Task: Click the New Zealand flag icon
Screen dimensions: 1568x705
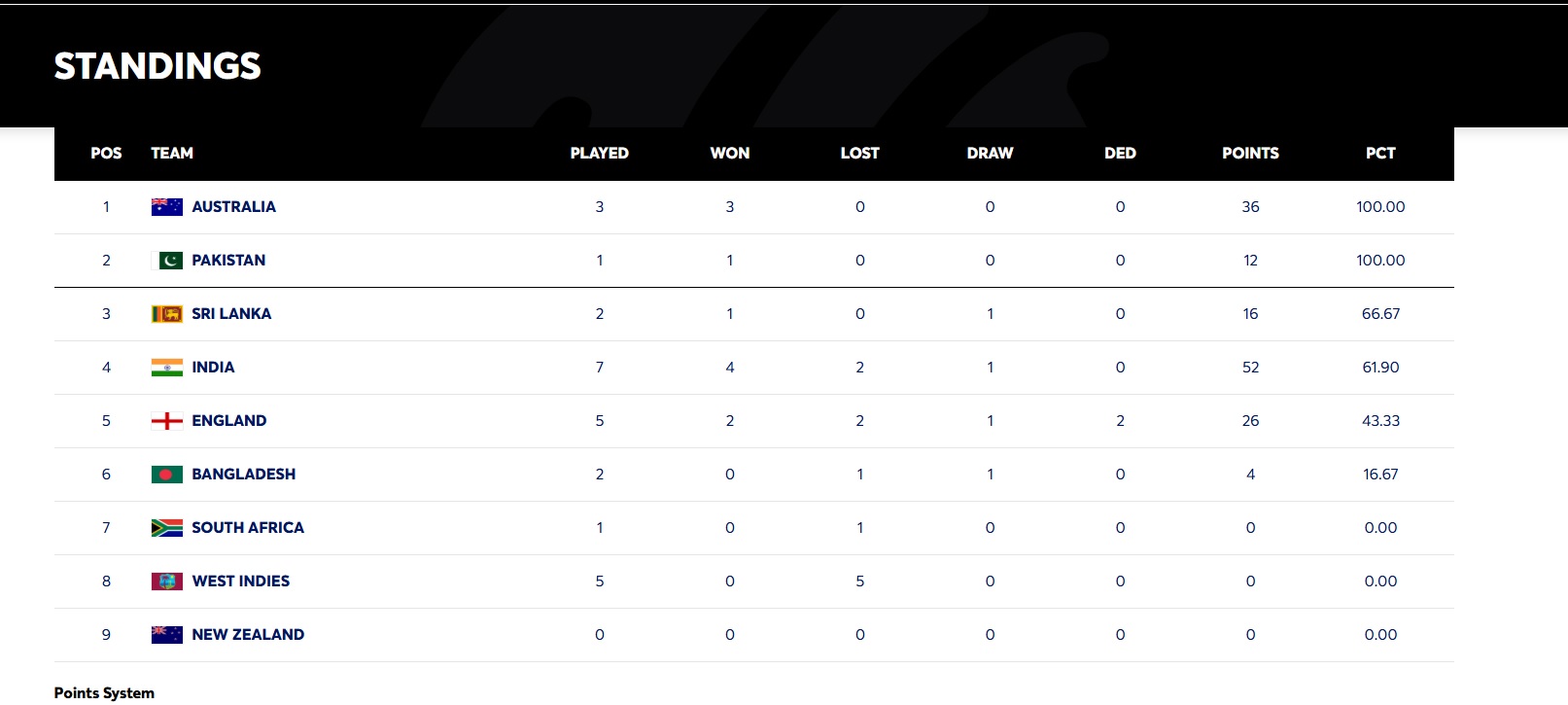Action: [167, 635]
